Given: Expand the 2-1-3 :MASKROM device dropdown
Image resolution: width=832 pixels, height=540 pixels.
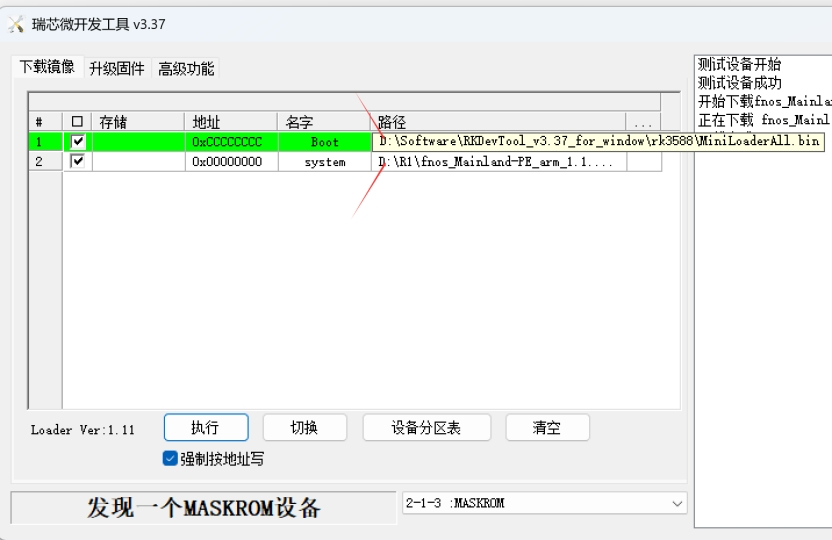Looking at the screenshot, I should coord(677,503).
